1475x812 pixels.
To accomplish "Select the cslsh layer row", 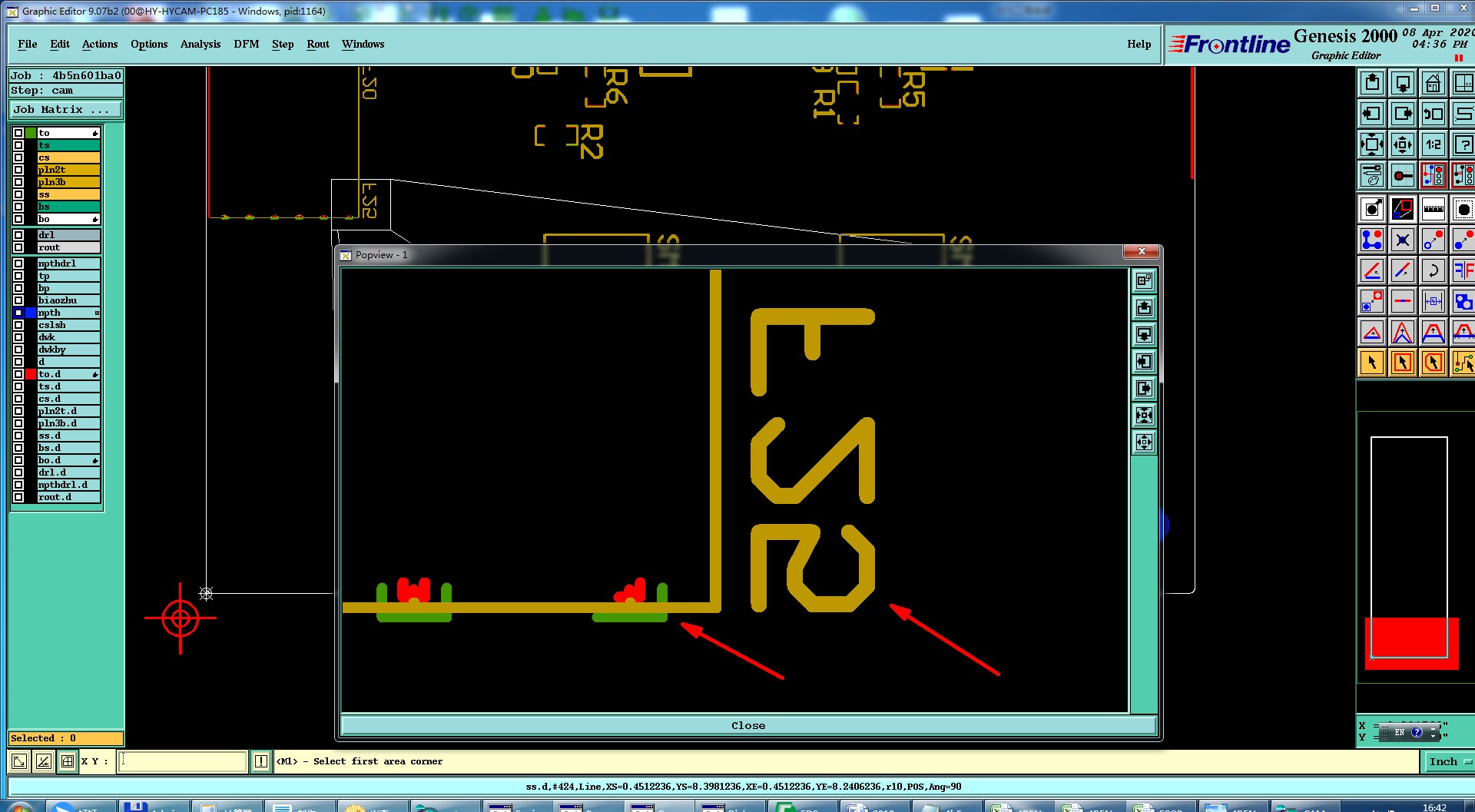I will (x=68, y=325).
